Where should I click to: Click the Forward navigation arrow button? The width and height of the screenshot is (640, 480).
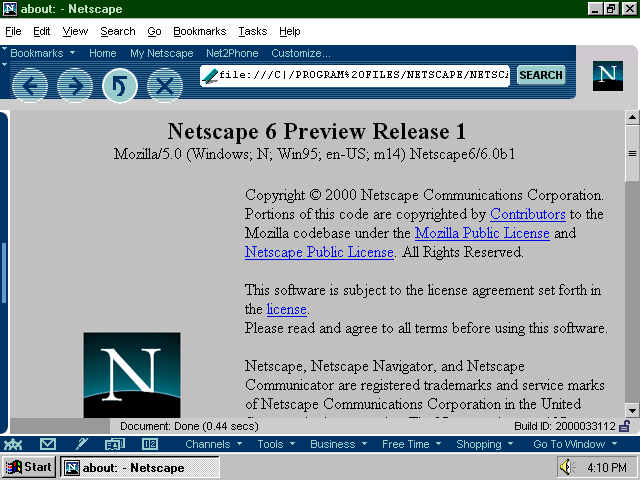(x=74, y=86)
